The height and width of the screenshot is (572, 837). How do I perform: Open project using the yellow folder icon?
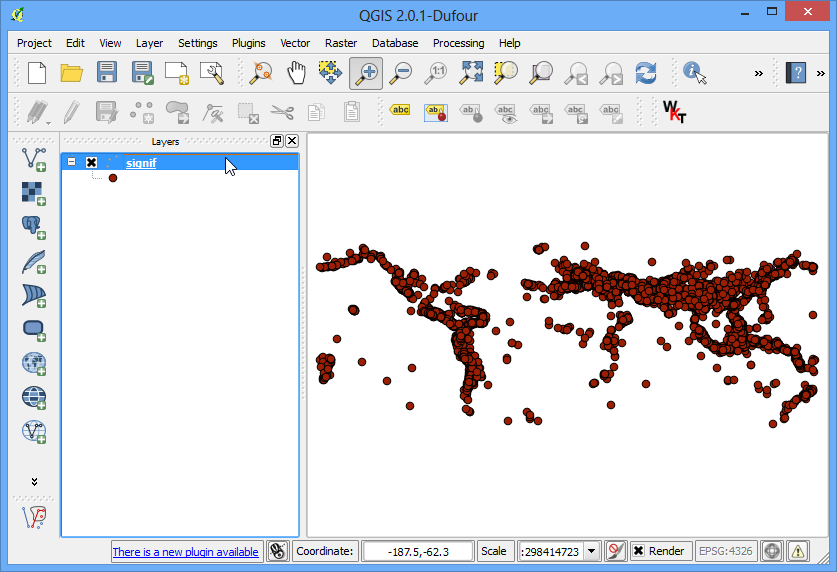pos(72,73)
